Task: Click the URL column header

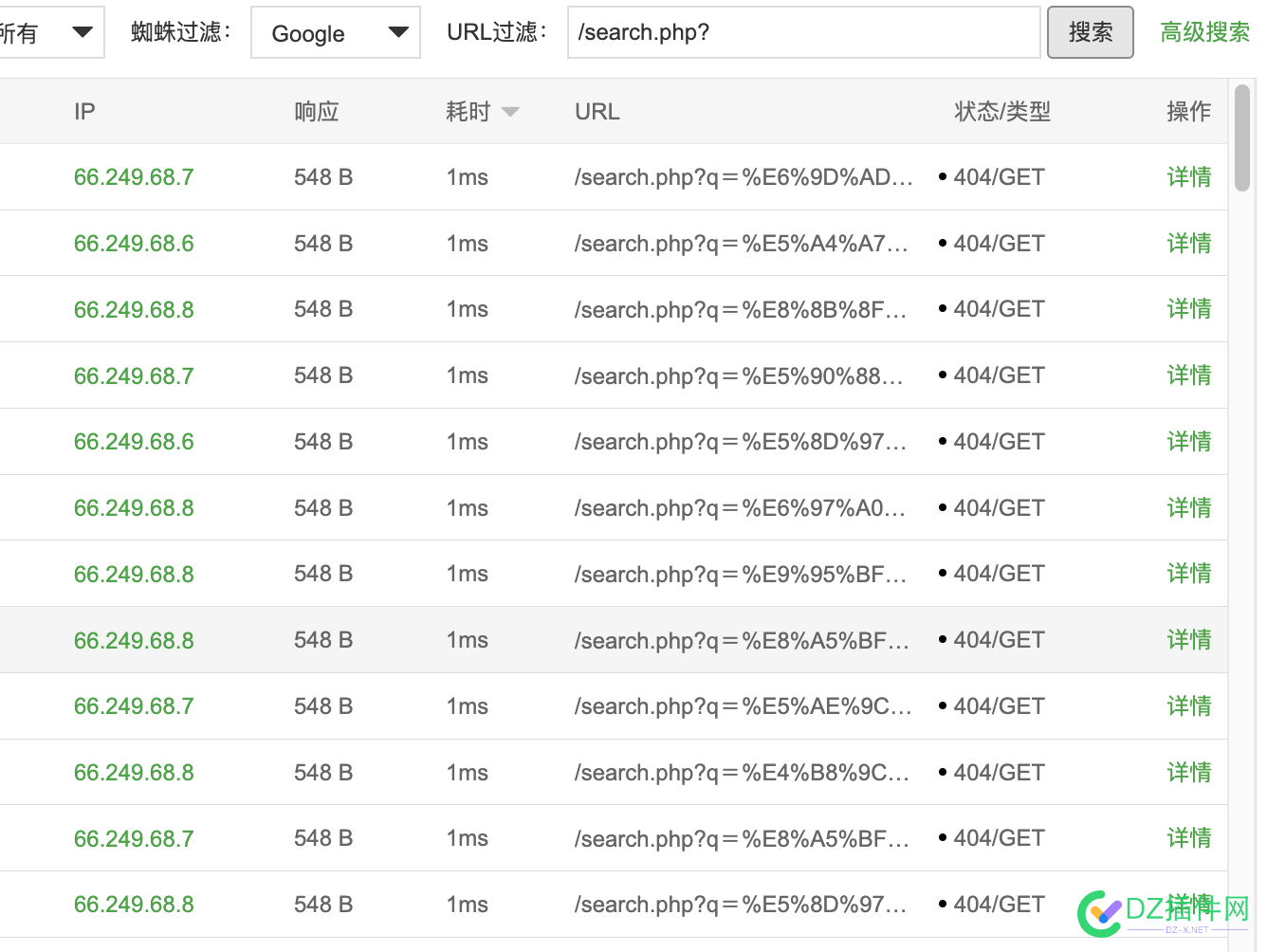Action: point(597,112)
